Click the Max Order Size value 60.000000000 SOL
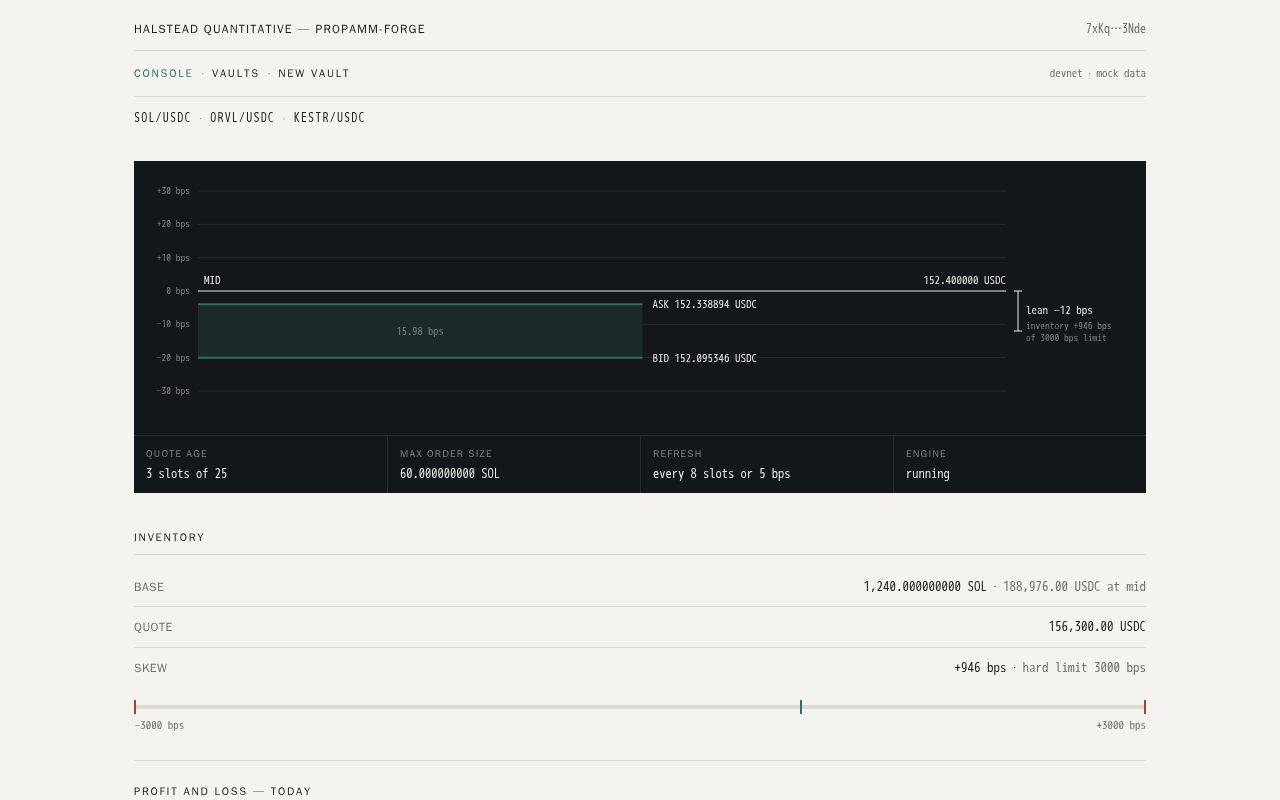1280x800 pixels. [450, 474]
